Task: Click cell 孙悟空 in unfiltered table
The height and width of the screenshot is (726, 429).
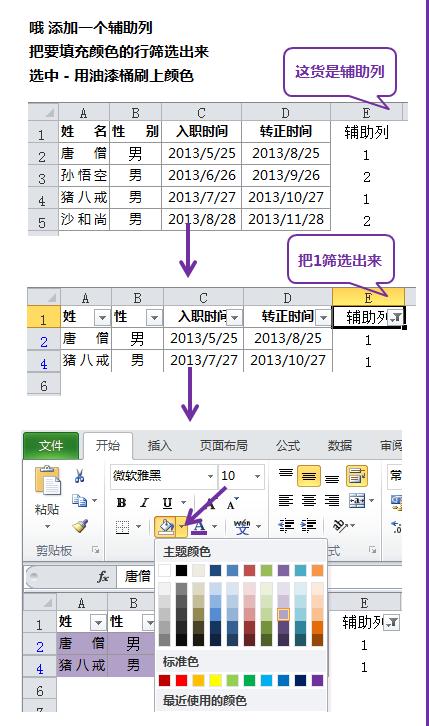Action: coord(84,175)
